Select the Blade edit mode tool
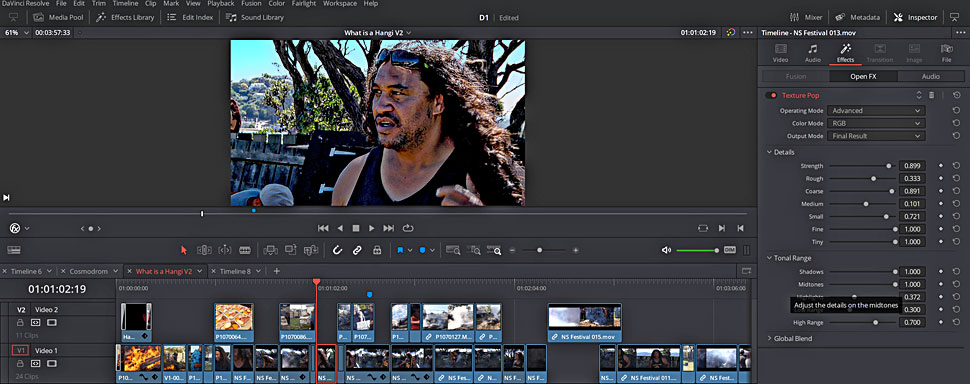 tap(245, 250)
